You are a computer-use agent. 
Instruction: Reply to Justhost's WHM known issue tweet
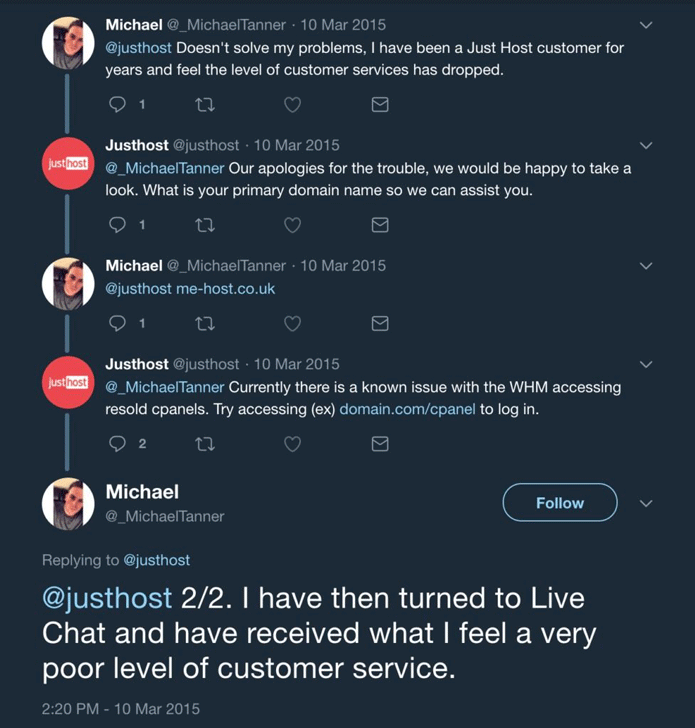[x=117, y=444]
